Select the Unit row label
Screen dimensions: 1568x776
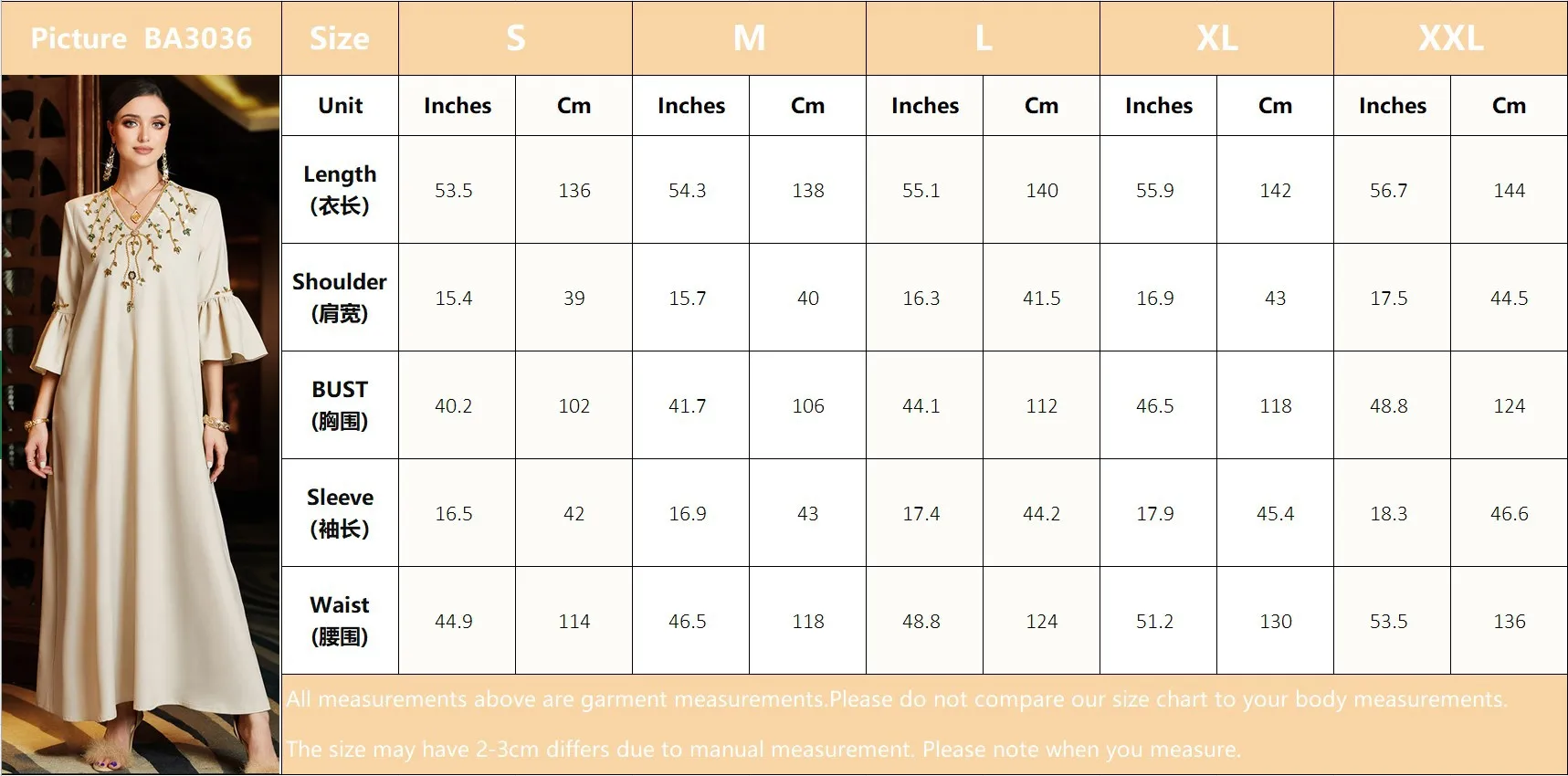pyautogui.click(x=340, y=106)
